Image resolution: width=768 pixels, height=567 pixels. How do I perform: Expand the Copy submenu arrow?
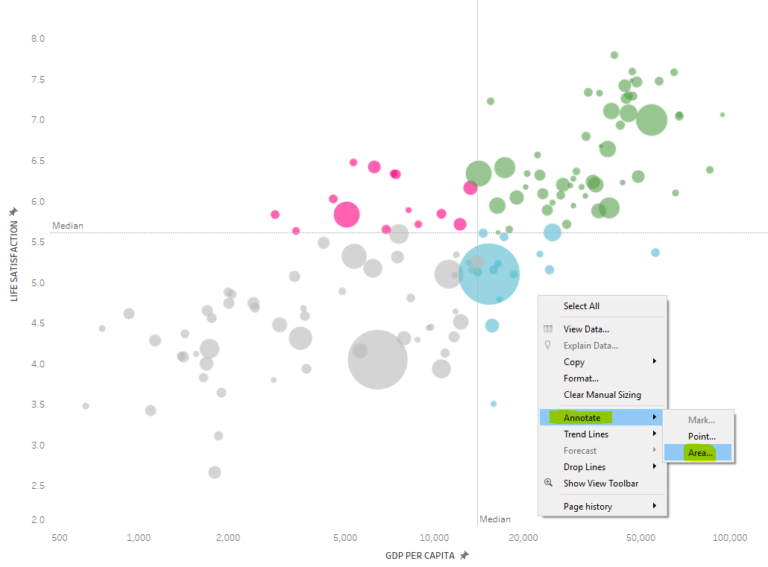pos(654,361)
